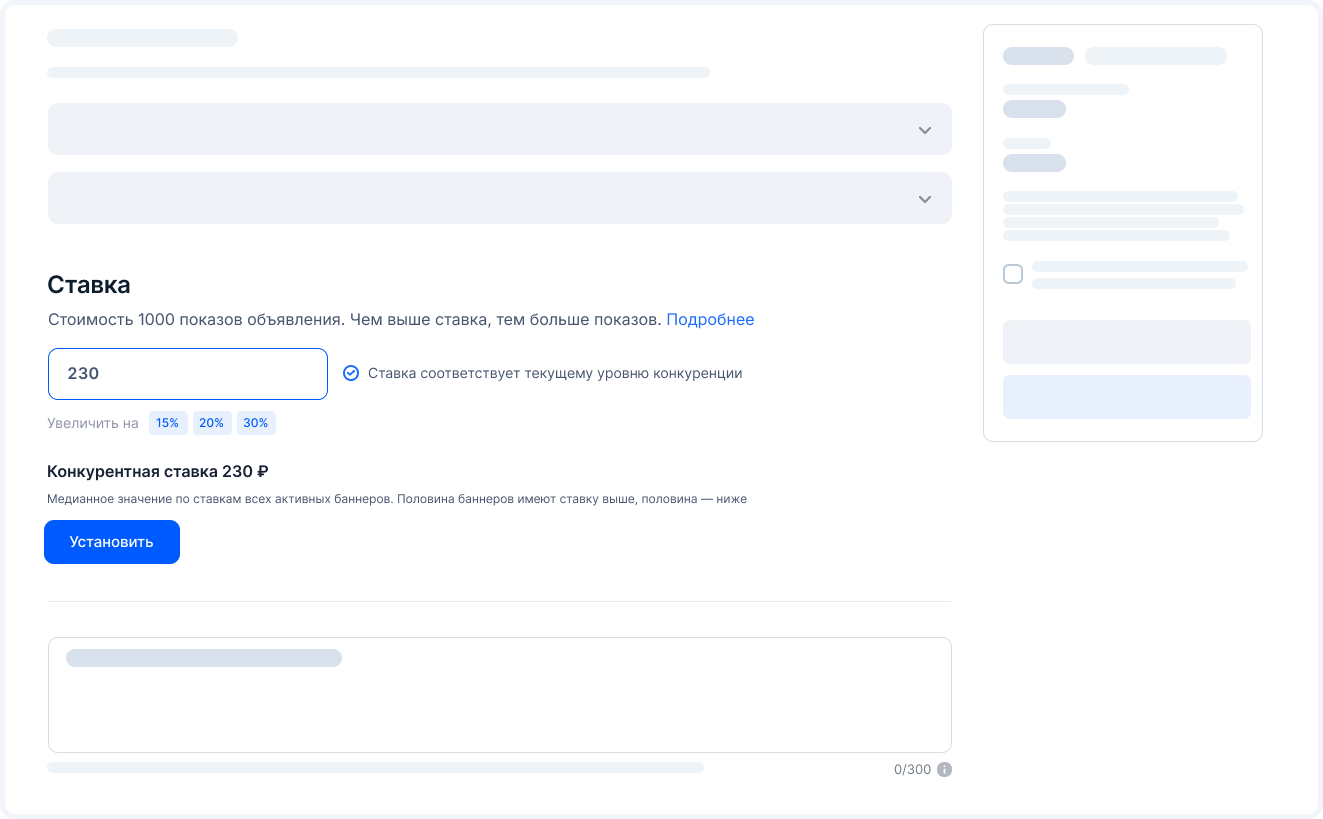Open the info icon next to 0/300 counter
This screenshot has width=1323, height=819.
[945, 769]
